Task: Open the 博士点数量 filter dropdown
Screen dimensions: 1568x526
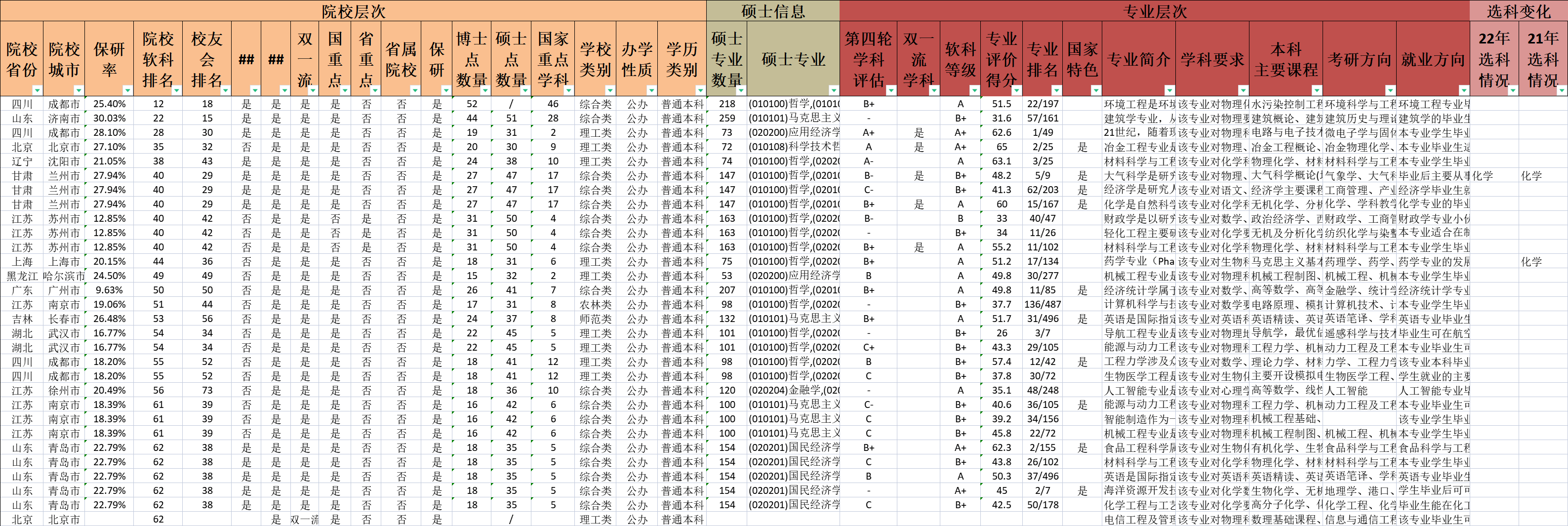Action: (x=485, y=90)
